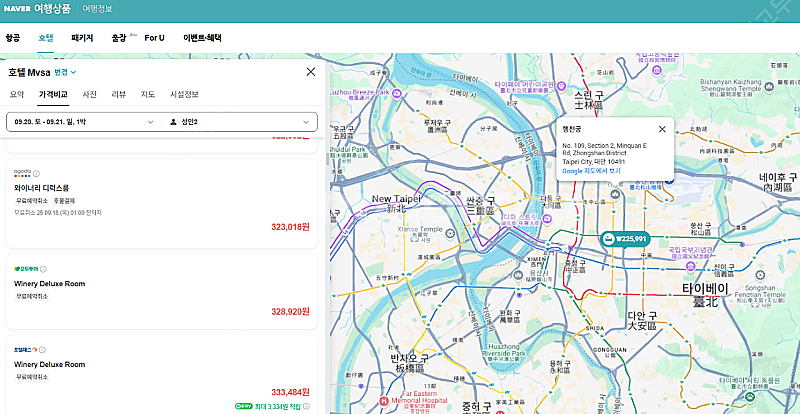Show info icon next to 호텔패스 logo
The image size is (800, 414).
point(42,350)
